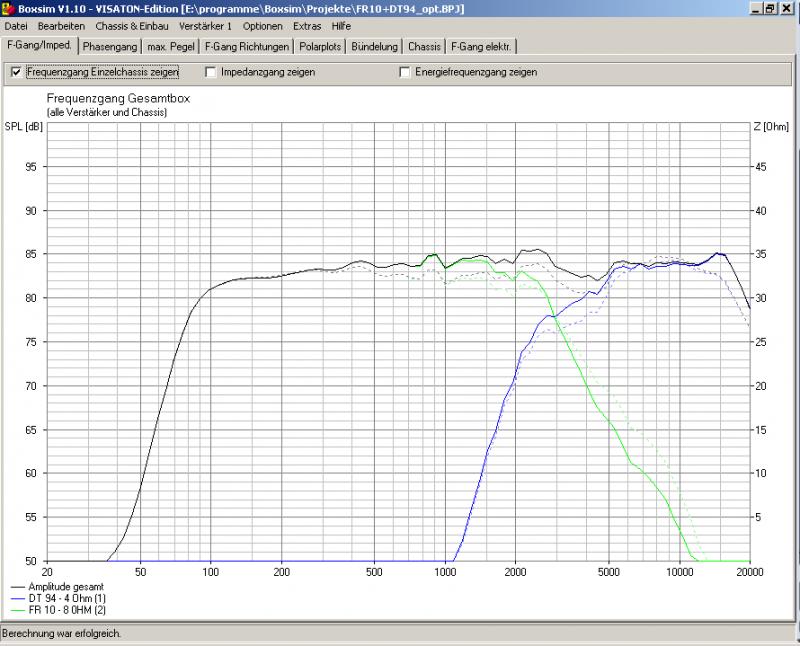Switch to the max. Pegel tab

click(170, 46)
